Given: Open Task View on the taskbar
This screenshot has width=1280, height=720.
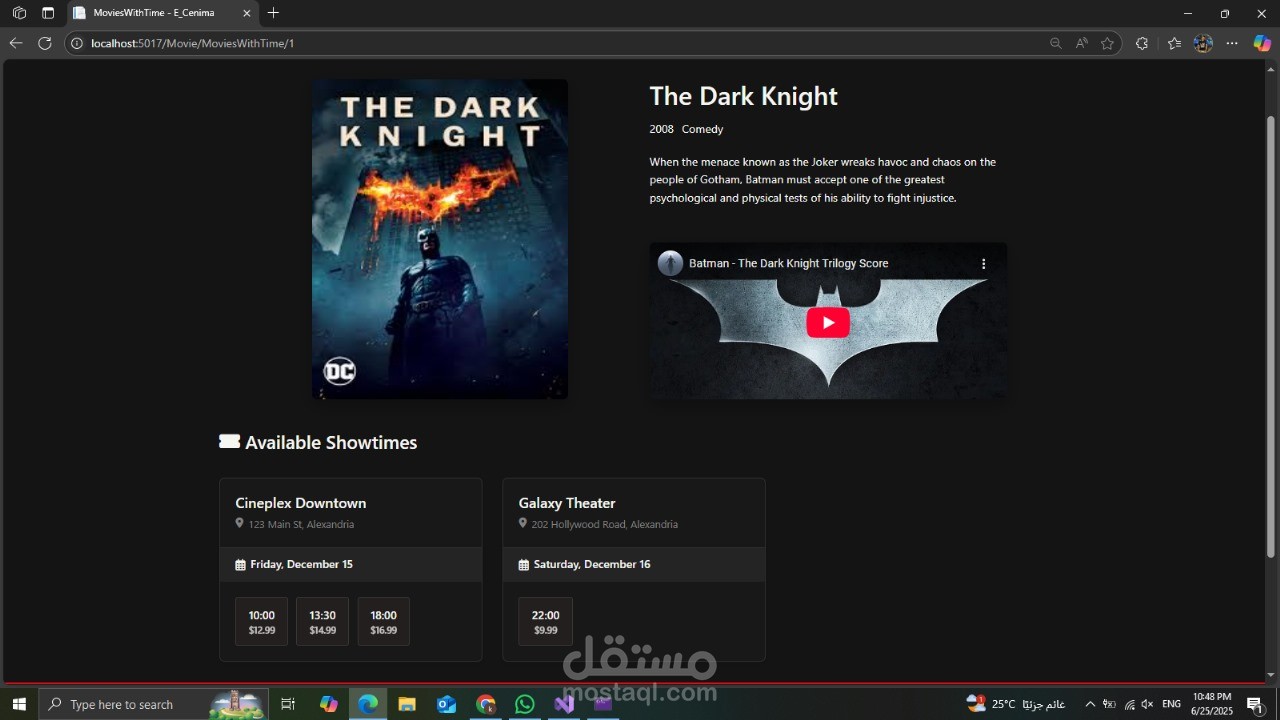Looking at the screenshot, I should click(x=288, y=704).
